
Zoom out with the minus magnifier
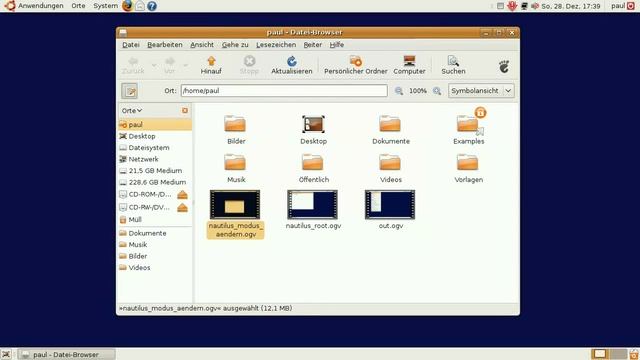click(399, 91)
